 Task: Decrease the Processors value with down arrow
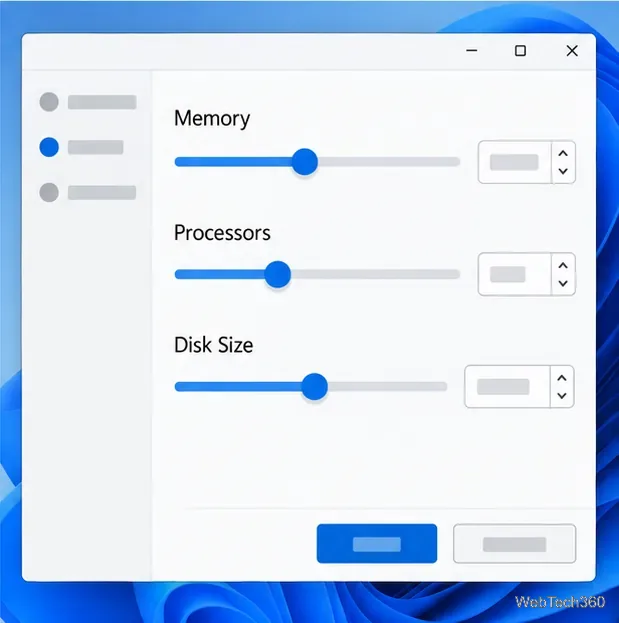563,283
